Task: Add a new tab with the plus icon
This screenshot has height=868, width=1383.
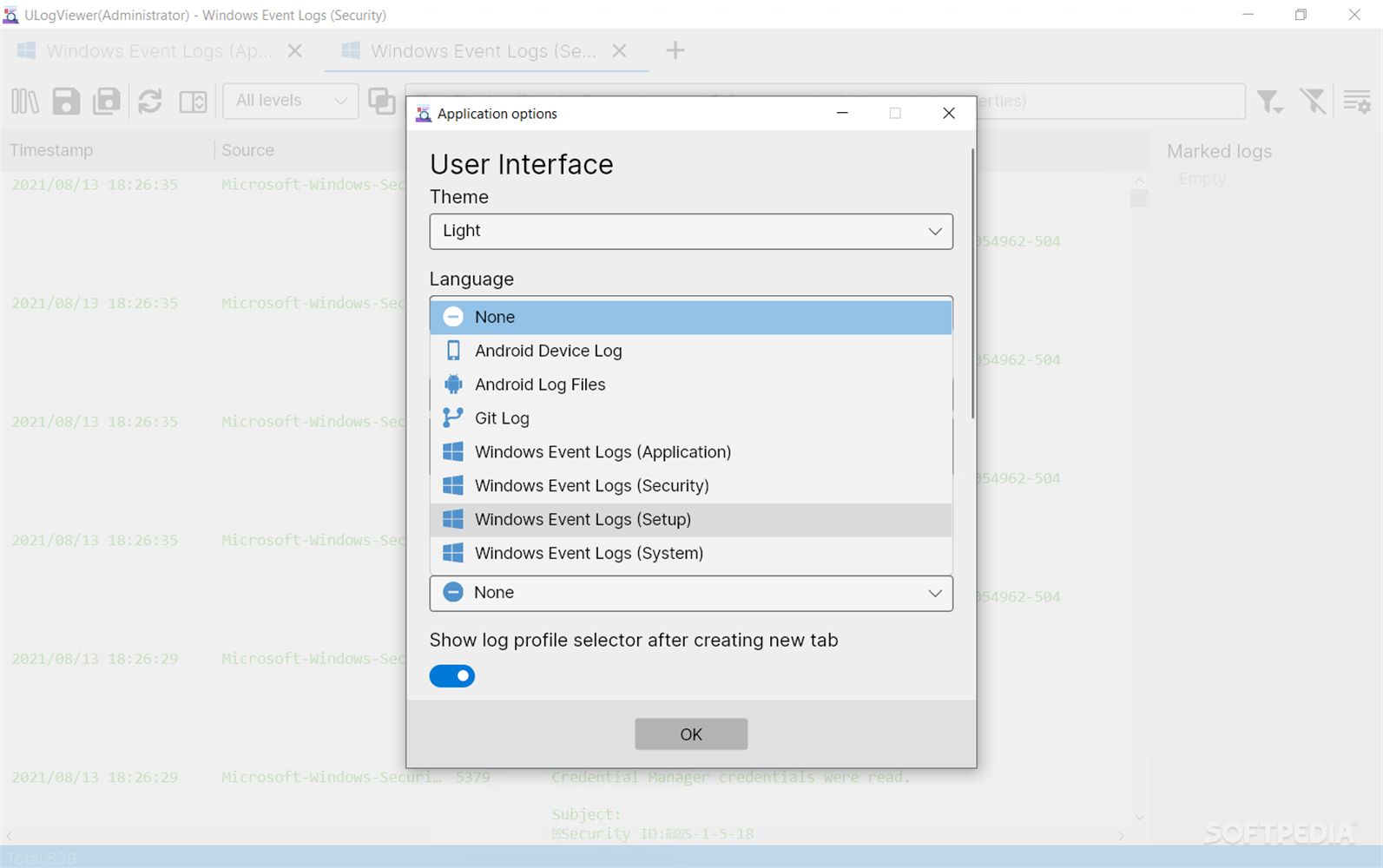Action: coord(675,51)
